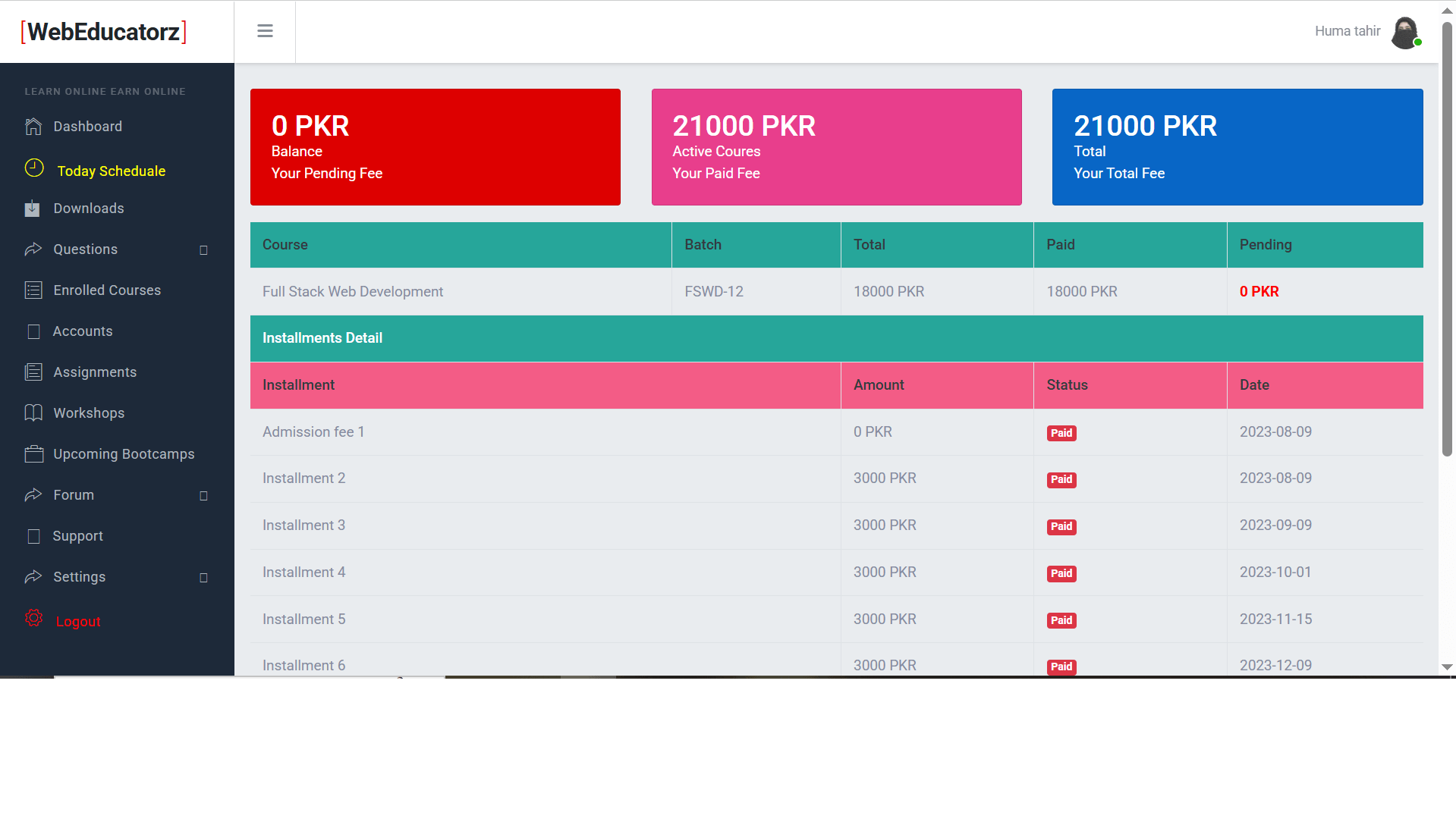1456x825 pixels.
Task: Click the WebEducatorz logo
Action: 104,32
